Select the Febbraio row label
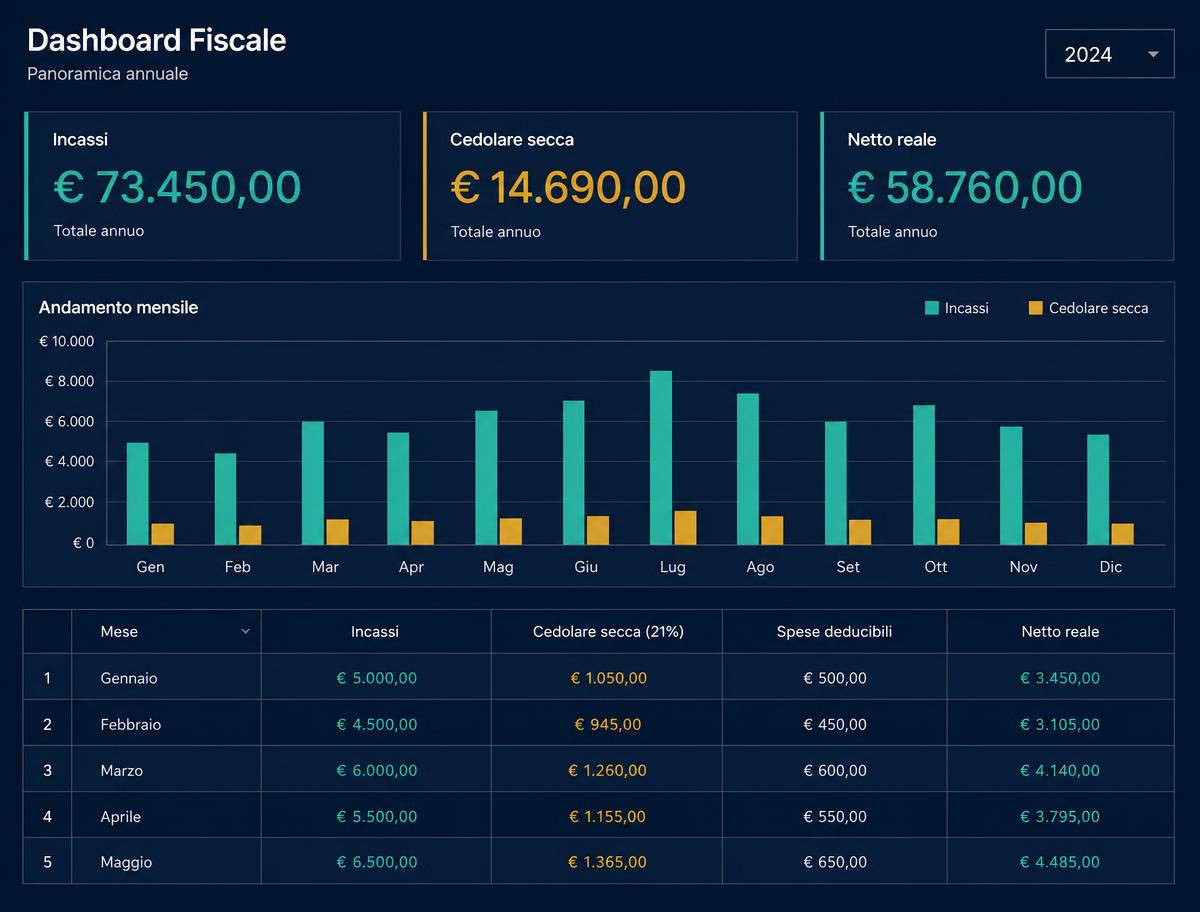 [x=131, y=724]
